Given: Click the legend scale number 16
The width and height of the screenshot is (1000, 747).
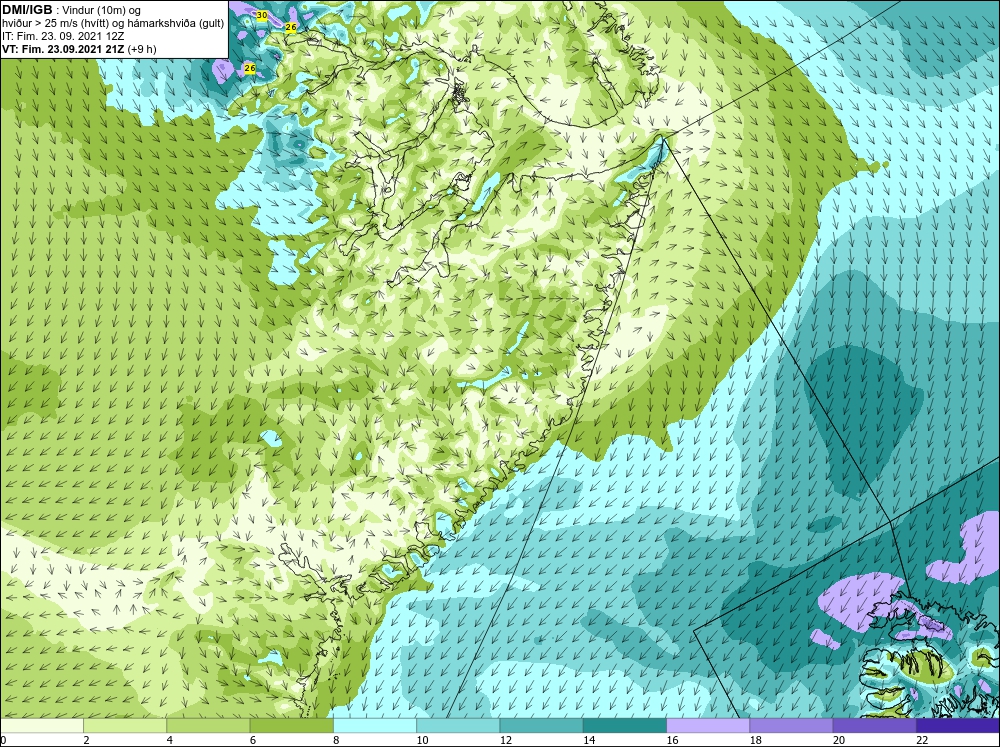Looking at the screenshot, I should click(672, 740).
